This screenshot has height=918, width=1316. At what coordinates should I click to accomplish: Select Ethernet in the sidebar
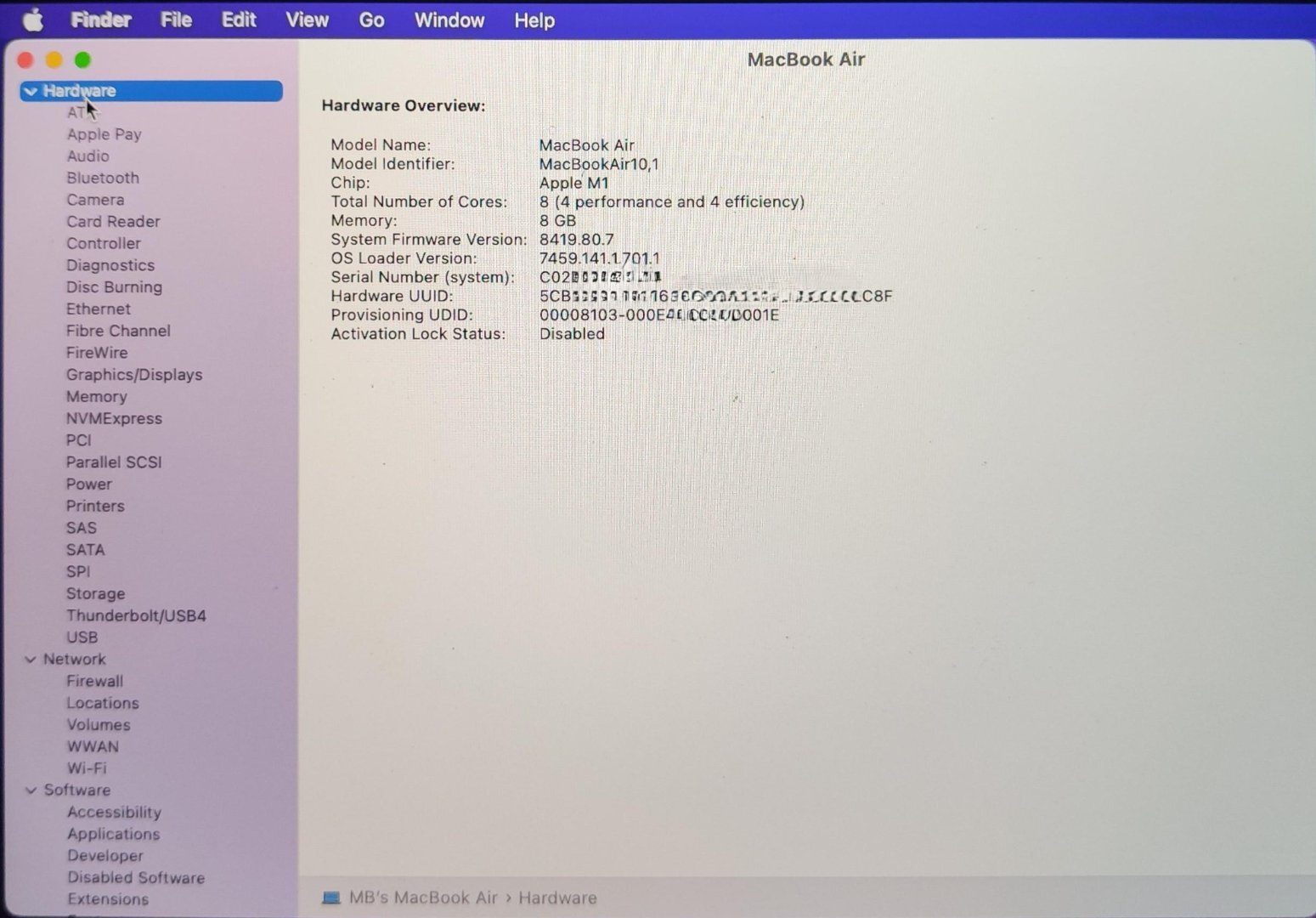(99, 309)
